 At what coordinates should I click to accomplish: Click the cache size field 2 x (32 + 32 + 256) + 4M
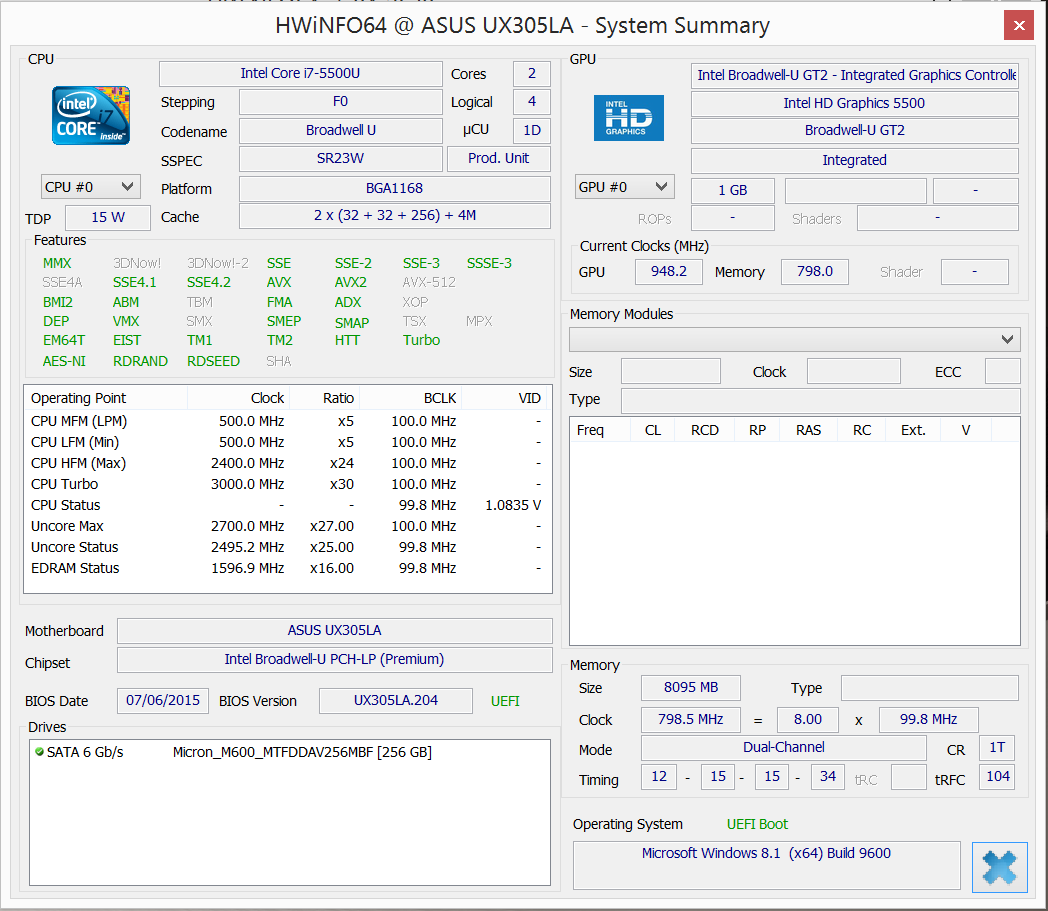pyautogui.click(x=394, y=216)
